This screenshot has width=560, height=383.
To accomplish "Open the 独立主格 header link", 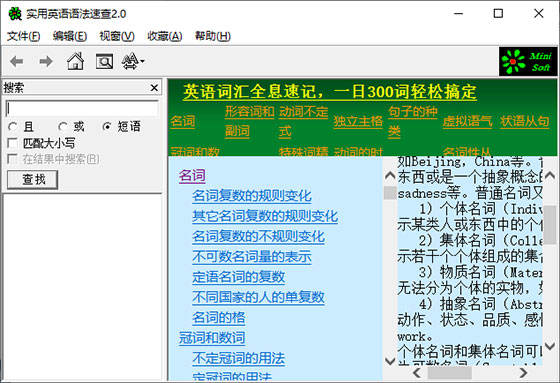I will [x=358, y=121].
